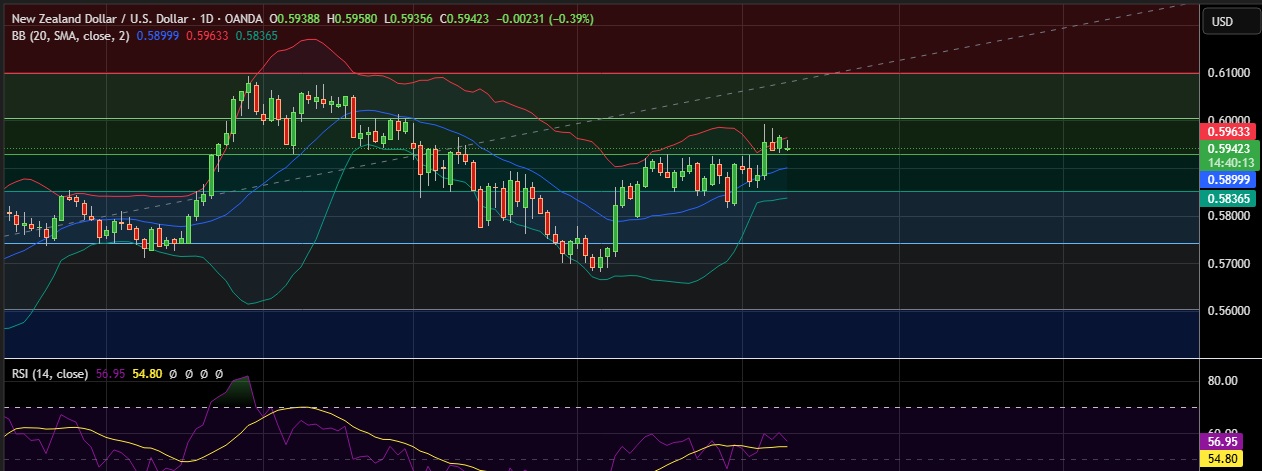
Task: Open the USD currency selector
Action: 1222,22
